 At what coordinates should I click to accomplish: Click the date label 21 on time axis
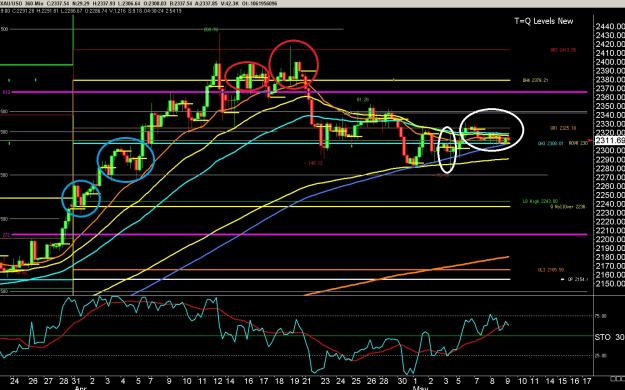coord(307,381)
